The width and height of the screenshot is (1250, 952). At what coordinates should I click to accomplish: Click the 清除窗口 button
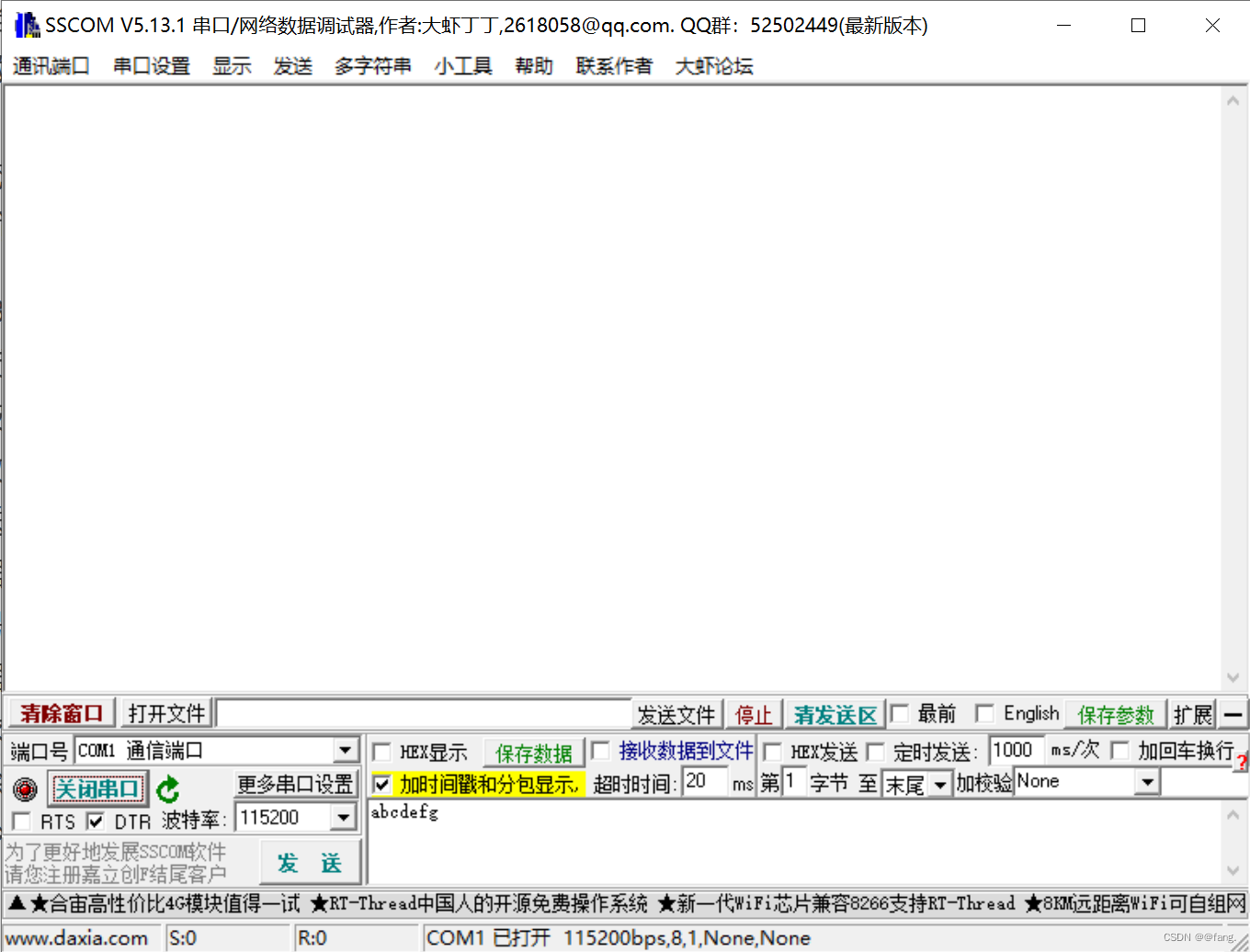click(62, 713)
